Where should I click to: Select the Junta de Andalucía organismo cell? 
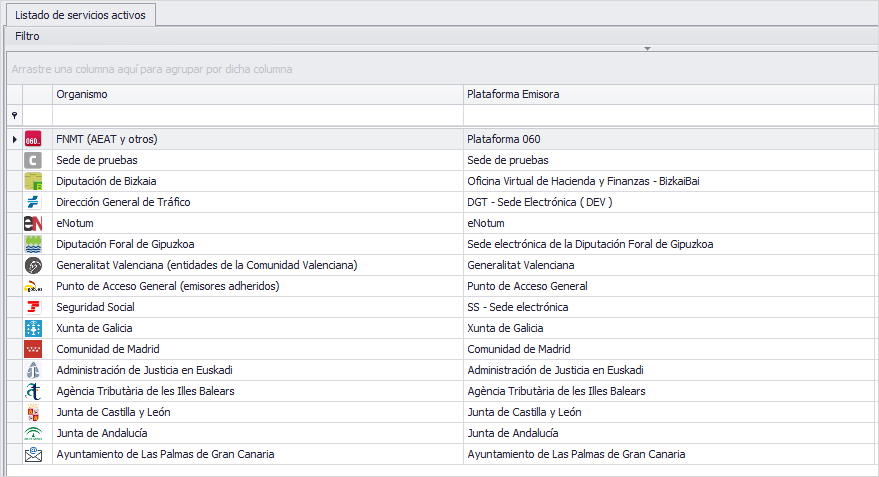pyautogui.click(x=258, y=433)
